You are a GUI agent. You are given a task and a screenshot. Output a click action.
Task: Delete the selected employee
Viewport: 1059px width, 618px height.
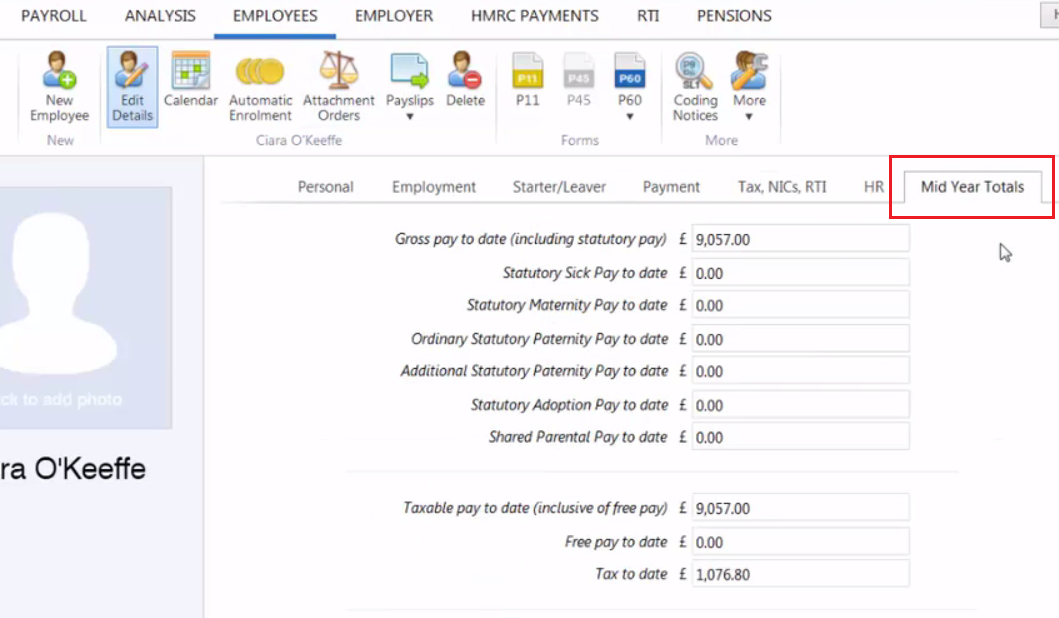pos(465,80)
